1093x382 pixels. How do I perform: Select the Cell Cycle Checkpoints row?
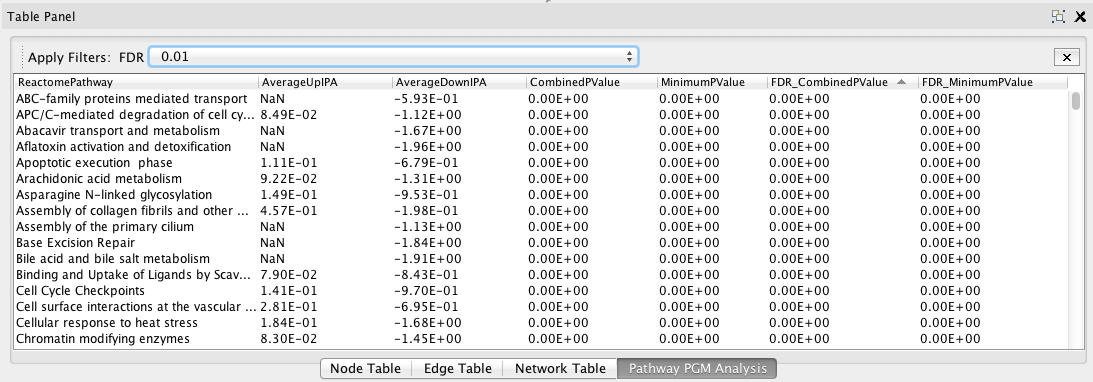point(541,291)
